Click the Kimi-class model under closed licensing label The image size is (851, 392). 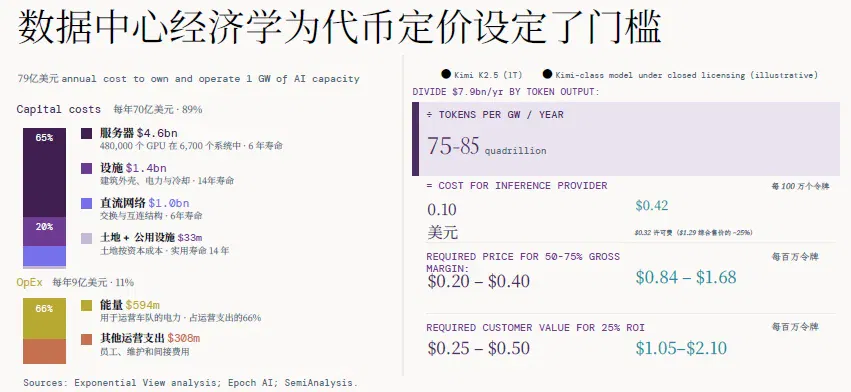687,75
